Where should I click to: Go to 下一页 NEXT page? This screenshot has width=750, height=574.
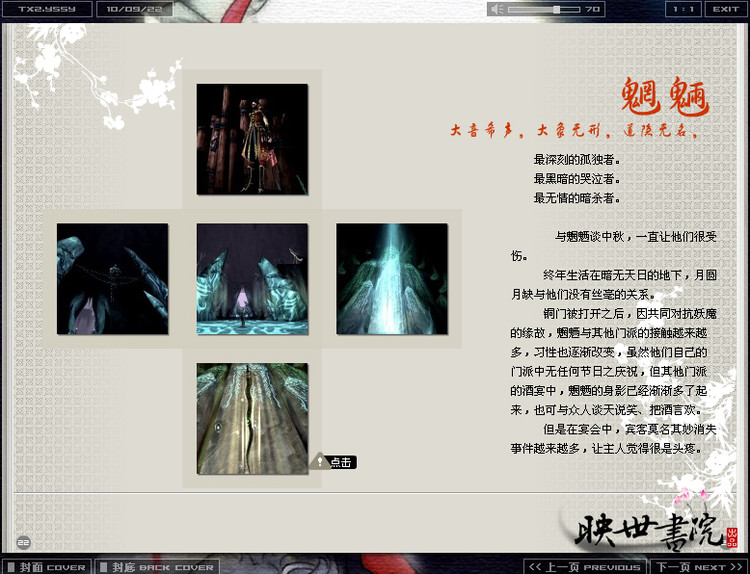coord(699,567)
